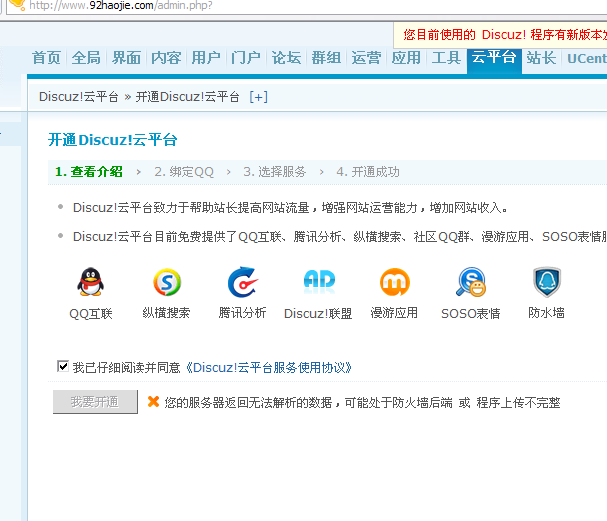Viewport: 607px width, 521px height.
Task: Click the 漫游应用 label text
Action: point(394,313)
